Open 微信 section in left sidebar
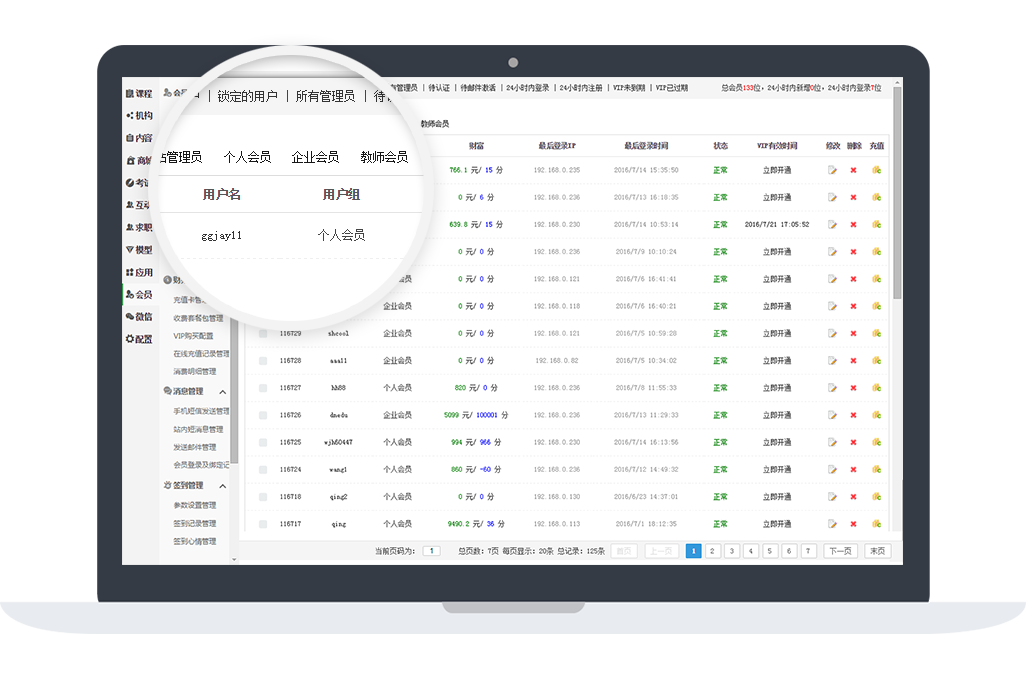 point(139,317)
